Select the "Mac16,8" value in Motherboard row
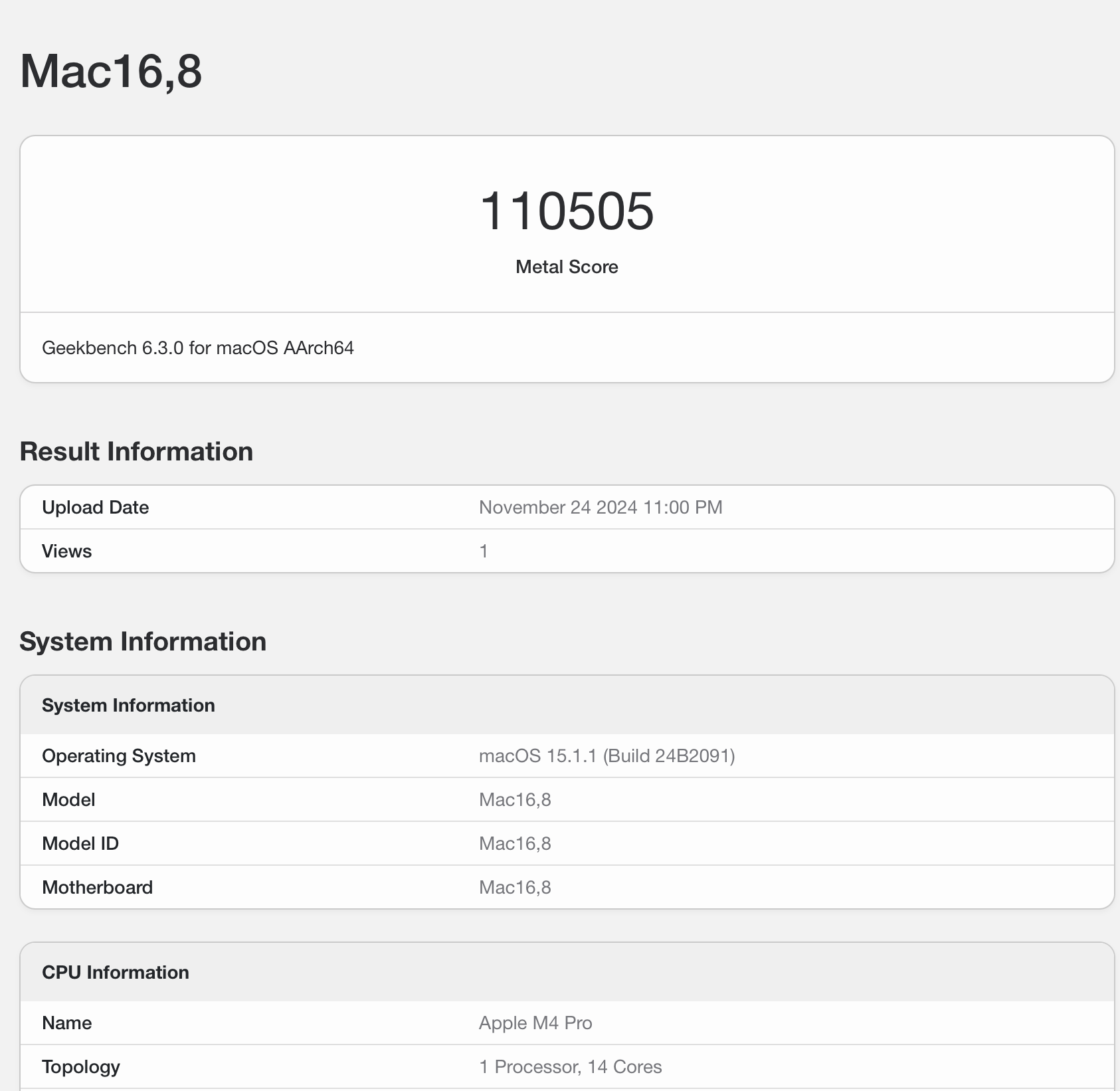 [515, 888]
